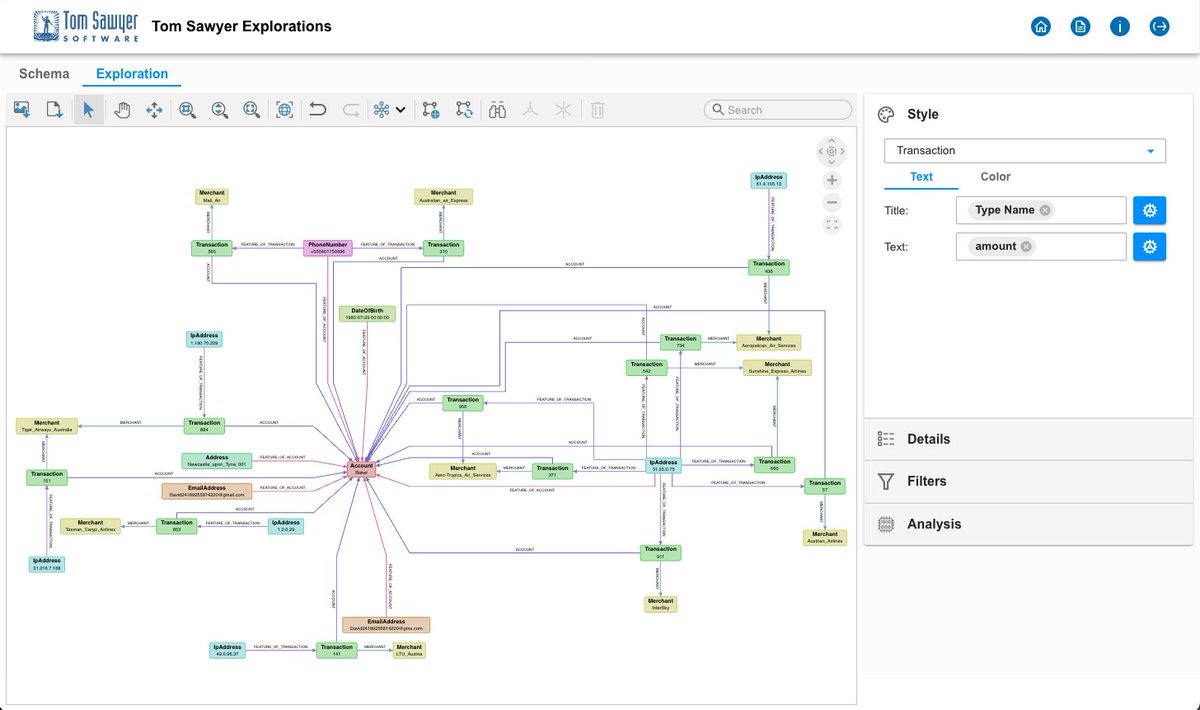Click the export file toolbar icon
This screenshot has width=1200, height=710.
pyautogui.click(x=55, y=110)
